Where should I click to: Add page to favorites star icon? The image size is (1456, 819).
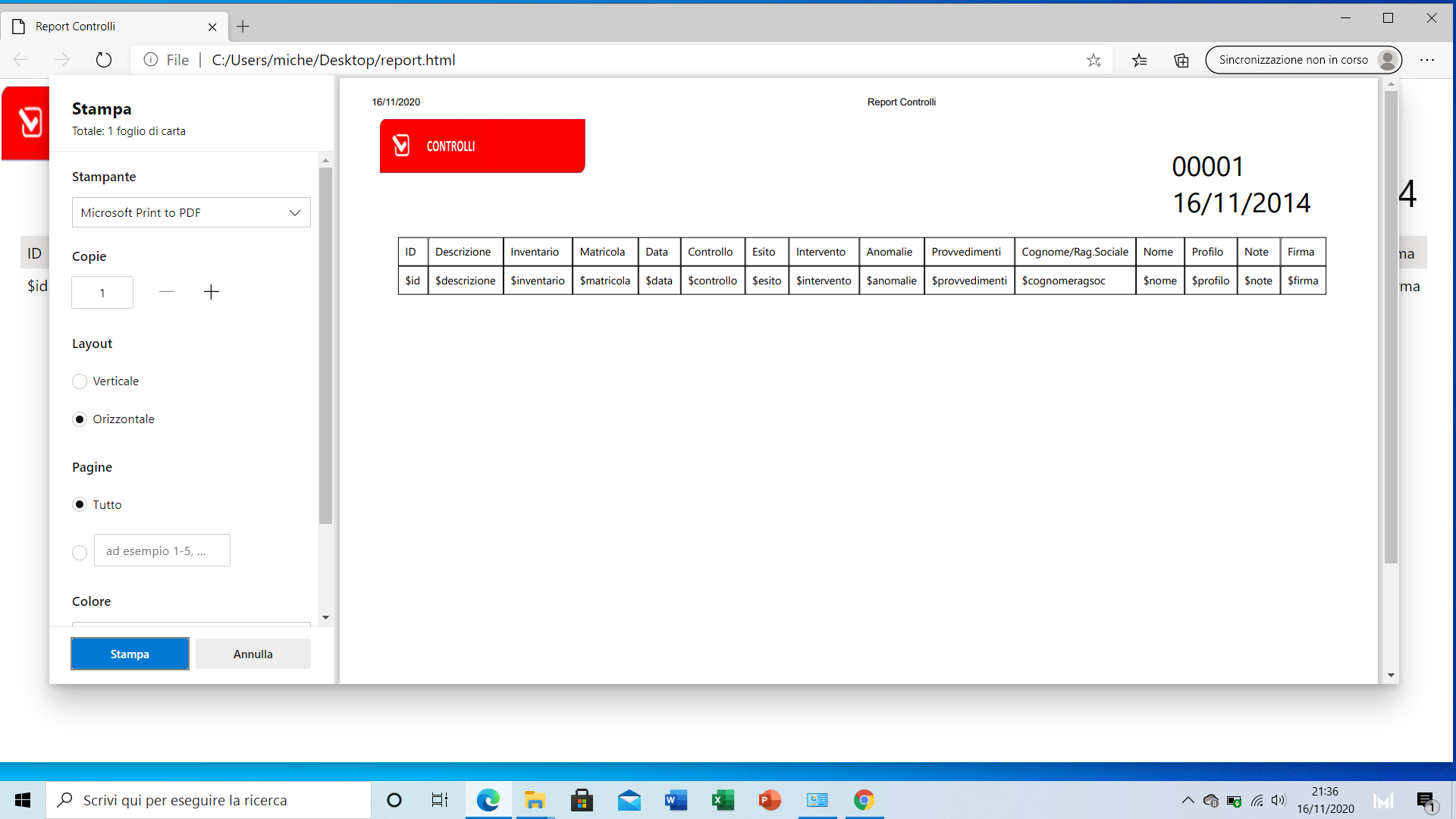[1094, 60]
